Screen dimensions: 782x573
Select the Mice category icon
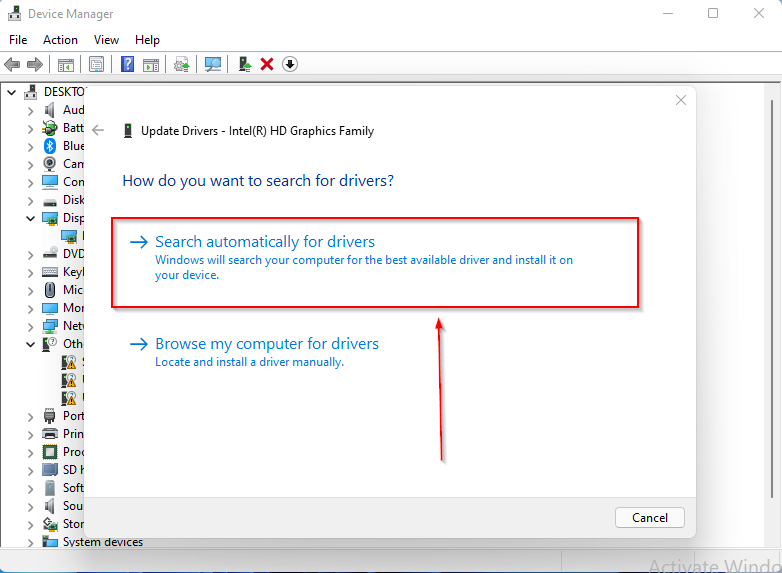[50, 290]
